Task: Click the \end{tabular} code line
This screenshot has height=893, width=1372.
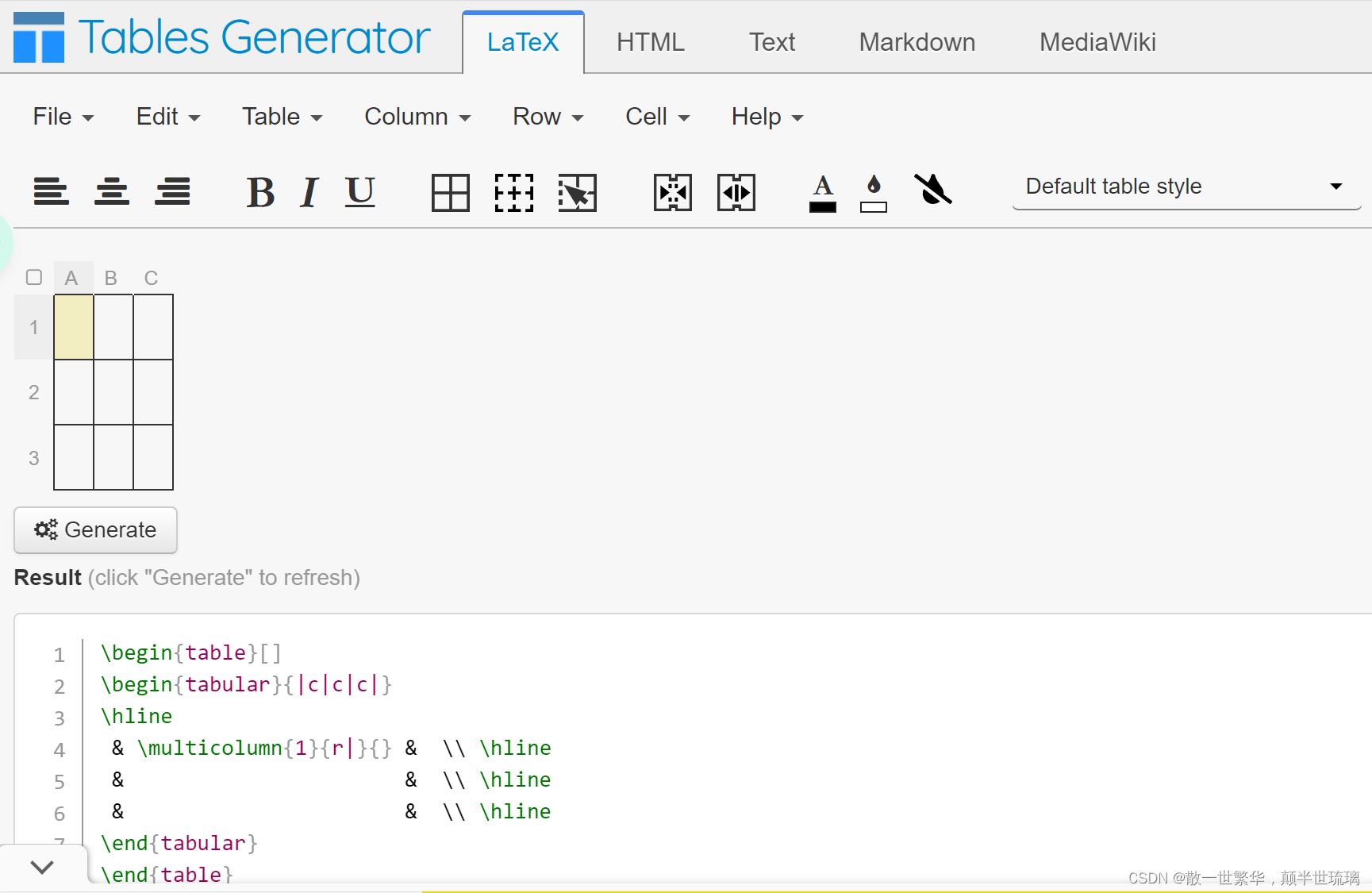Action: click(x=179, y=844)
